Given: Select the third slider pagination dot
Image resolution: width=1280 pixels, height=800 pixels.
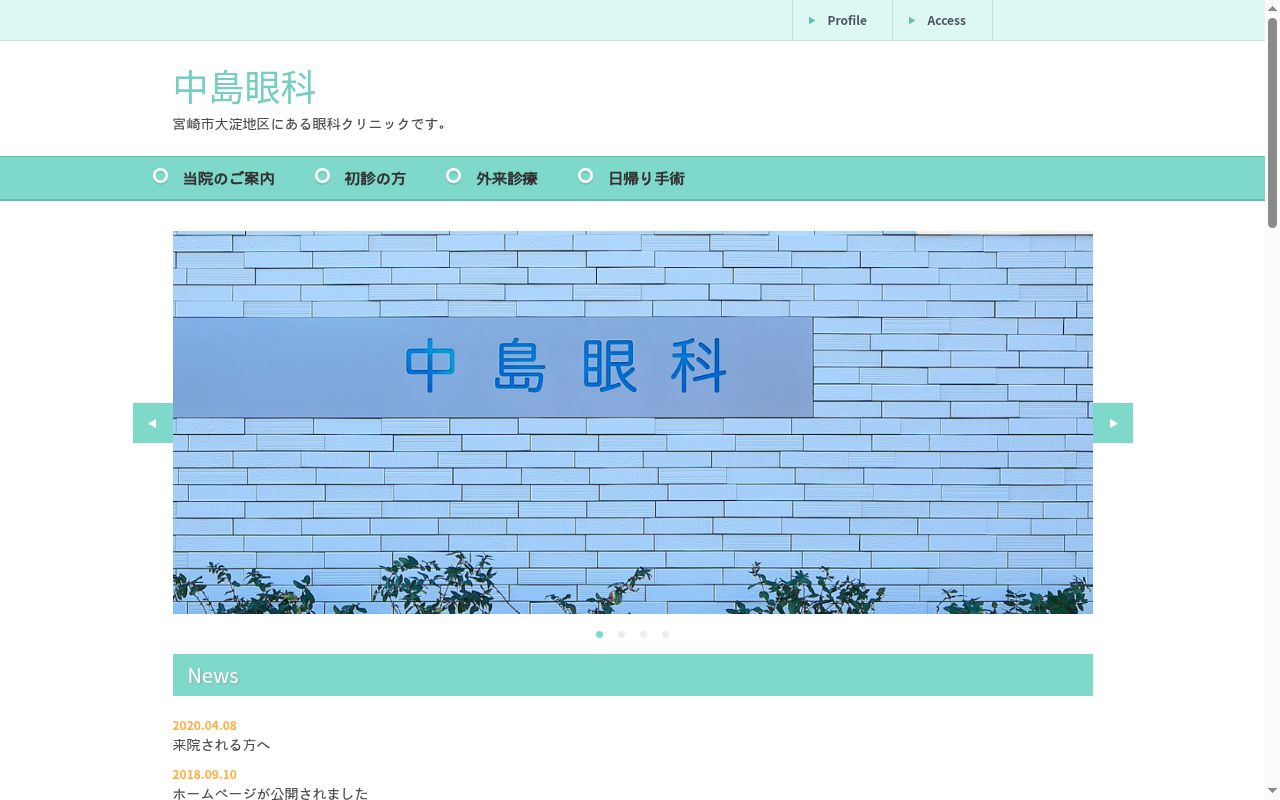Looking at the screenshot, I should point(643,634).
